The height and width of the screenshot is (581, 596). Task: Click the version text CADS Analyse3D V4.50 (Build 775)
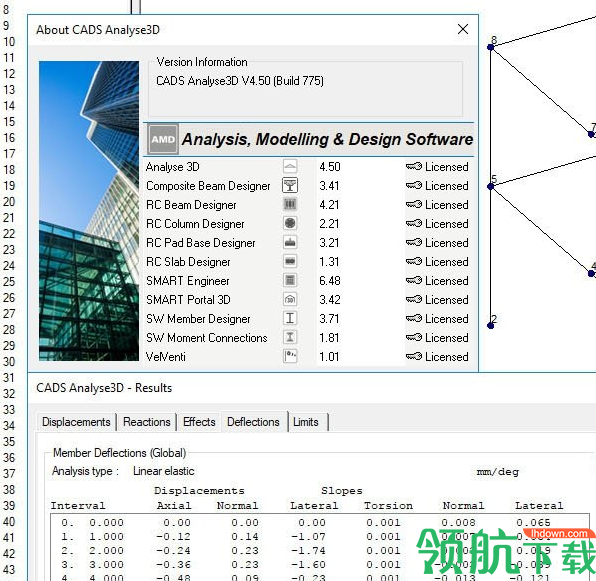tap(240, 81)
